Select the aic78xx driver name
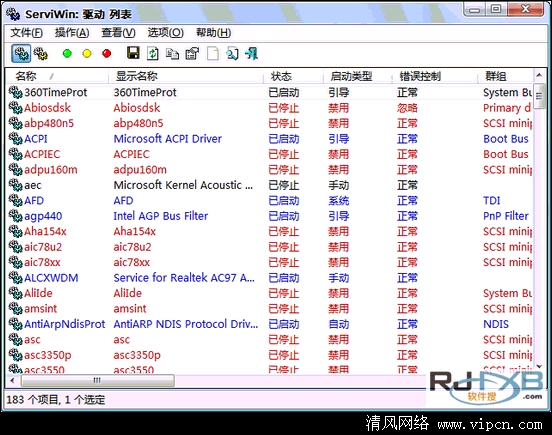Screen dimensions: 552x435 pos(42,262)
